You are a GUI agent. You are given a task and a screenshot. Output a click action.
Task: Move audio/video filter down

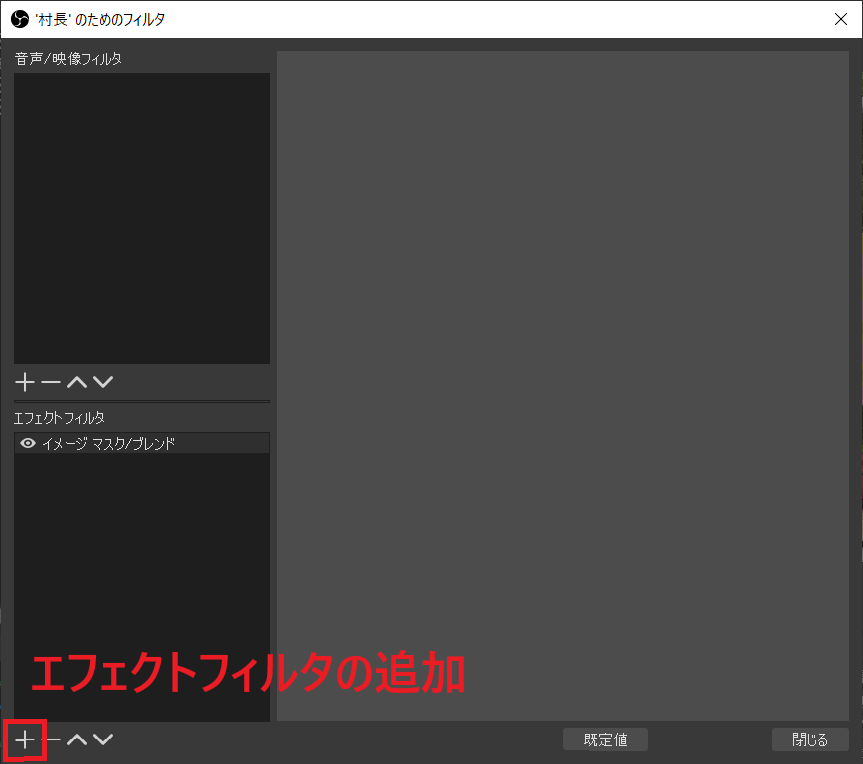coord(103,382)
